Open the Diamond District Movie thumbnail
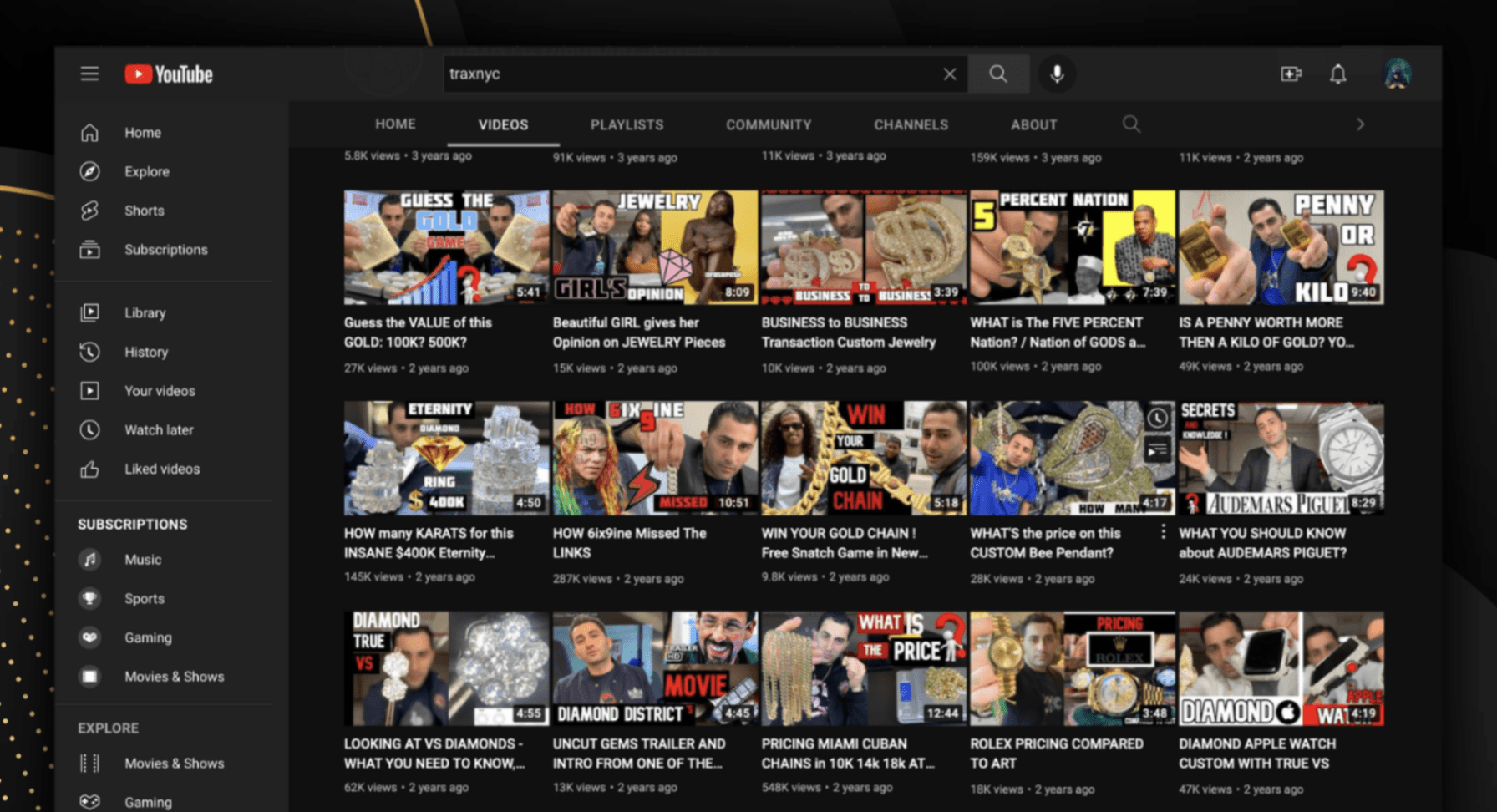 655,668
